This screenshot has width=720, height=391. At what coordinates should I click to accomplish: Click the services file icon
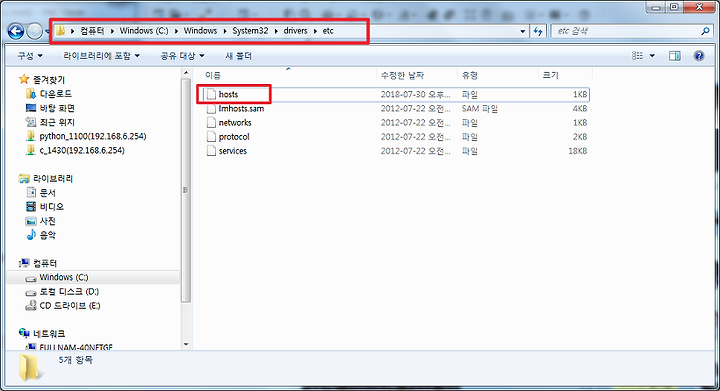[211, 151]
